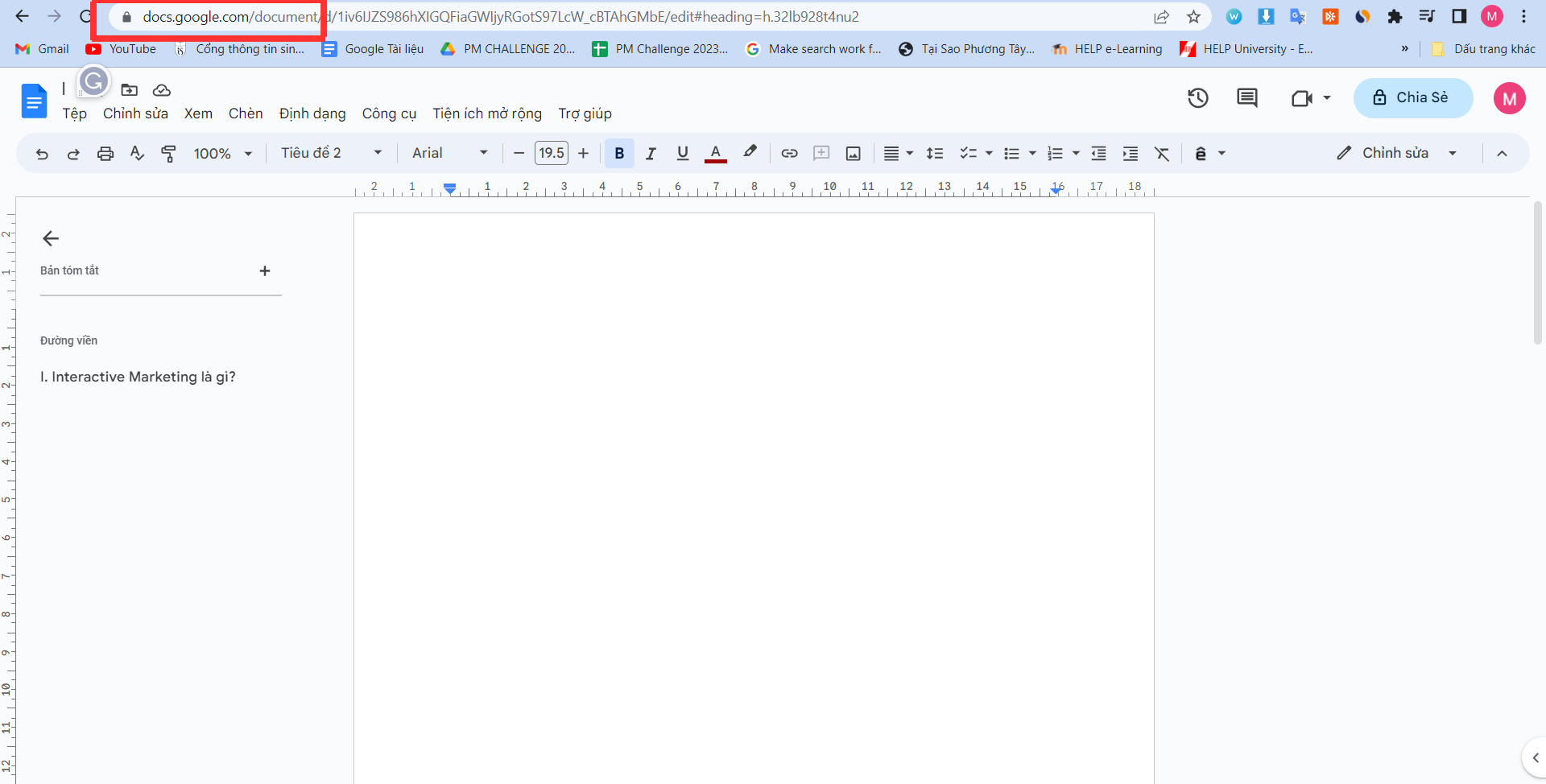
Task: Expand the 100% zoom dropdown
Action: tap(223, 154)
